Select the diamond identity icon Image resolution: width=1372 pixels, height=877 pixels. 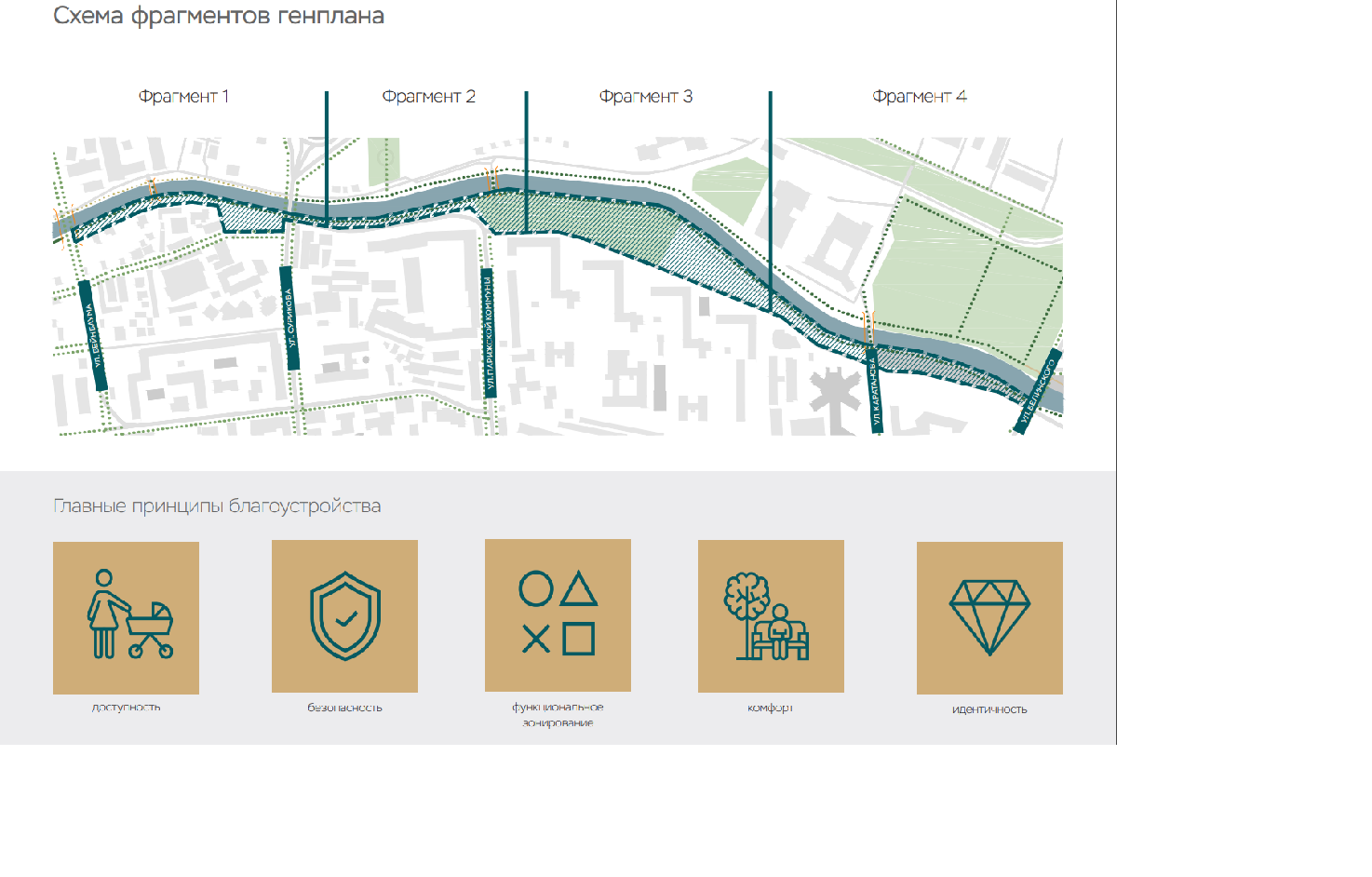[989, 617]
